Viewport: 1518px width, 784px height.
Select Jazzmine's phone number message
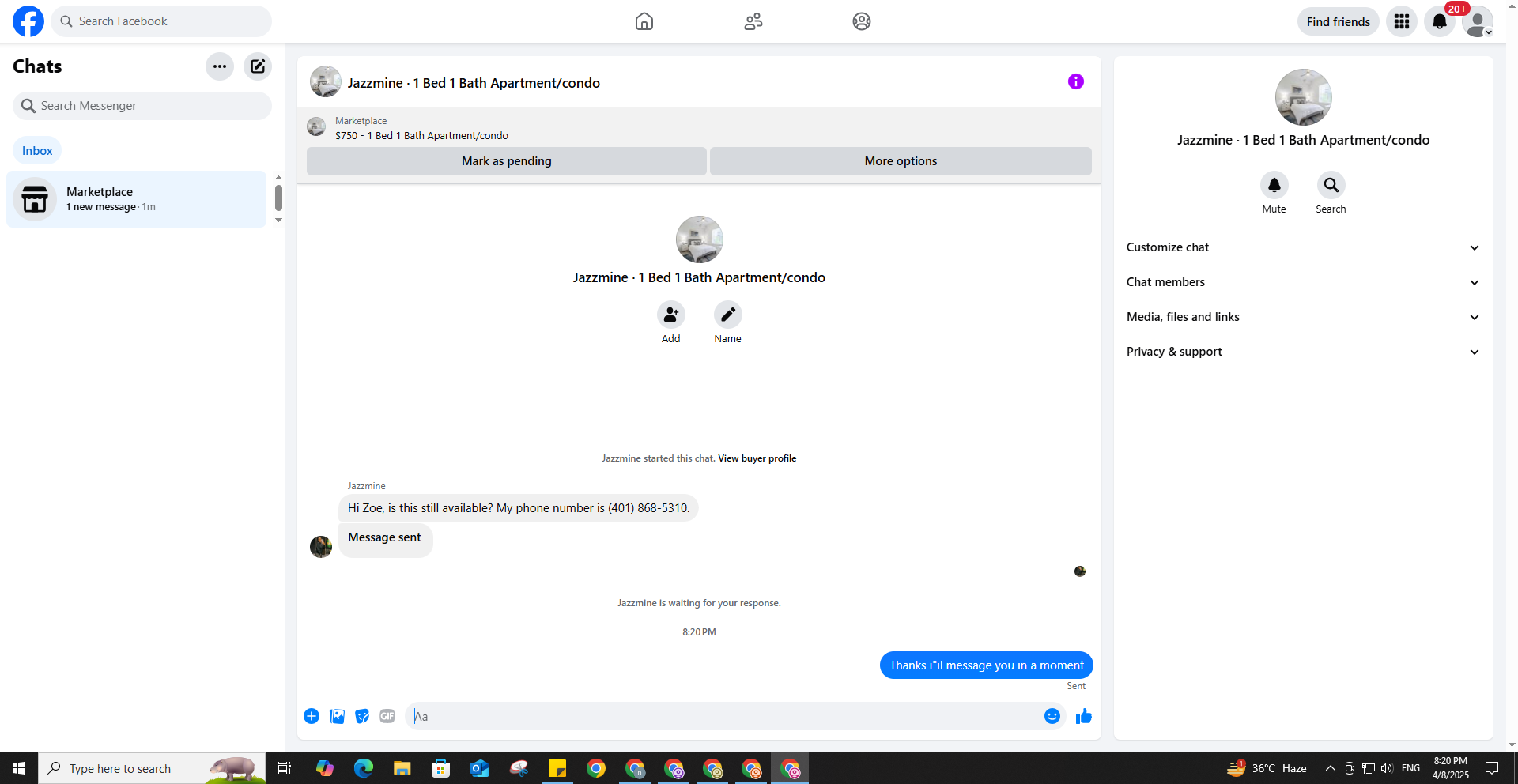pos(519,508)
